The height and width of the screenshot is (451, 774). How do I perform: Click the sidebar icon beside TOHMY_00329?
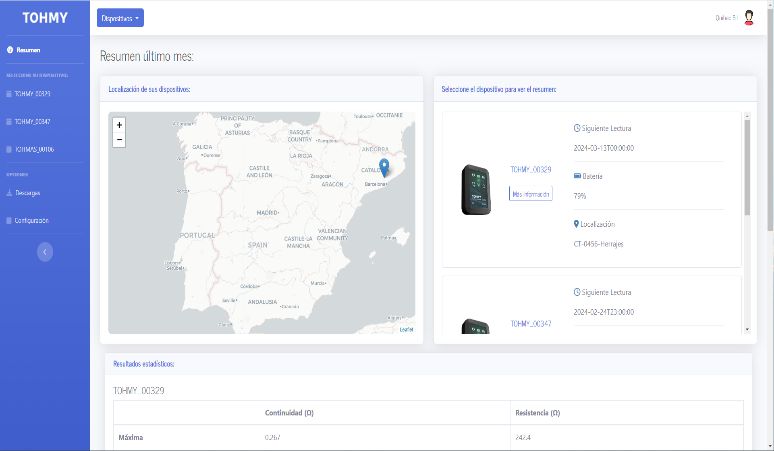tap(9, 94)
